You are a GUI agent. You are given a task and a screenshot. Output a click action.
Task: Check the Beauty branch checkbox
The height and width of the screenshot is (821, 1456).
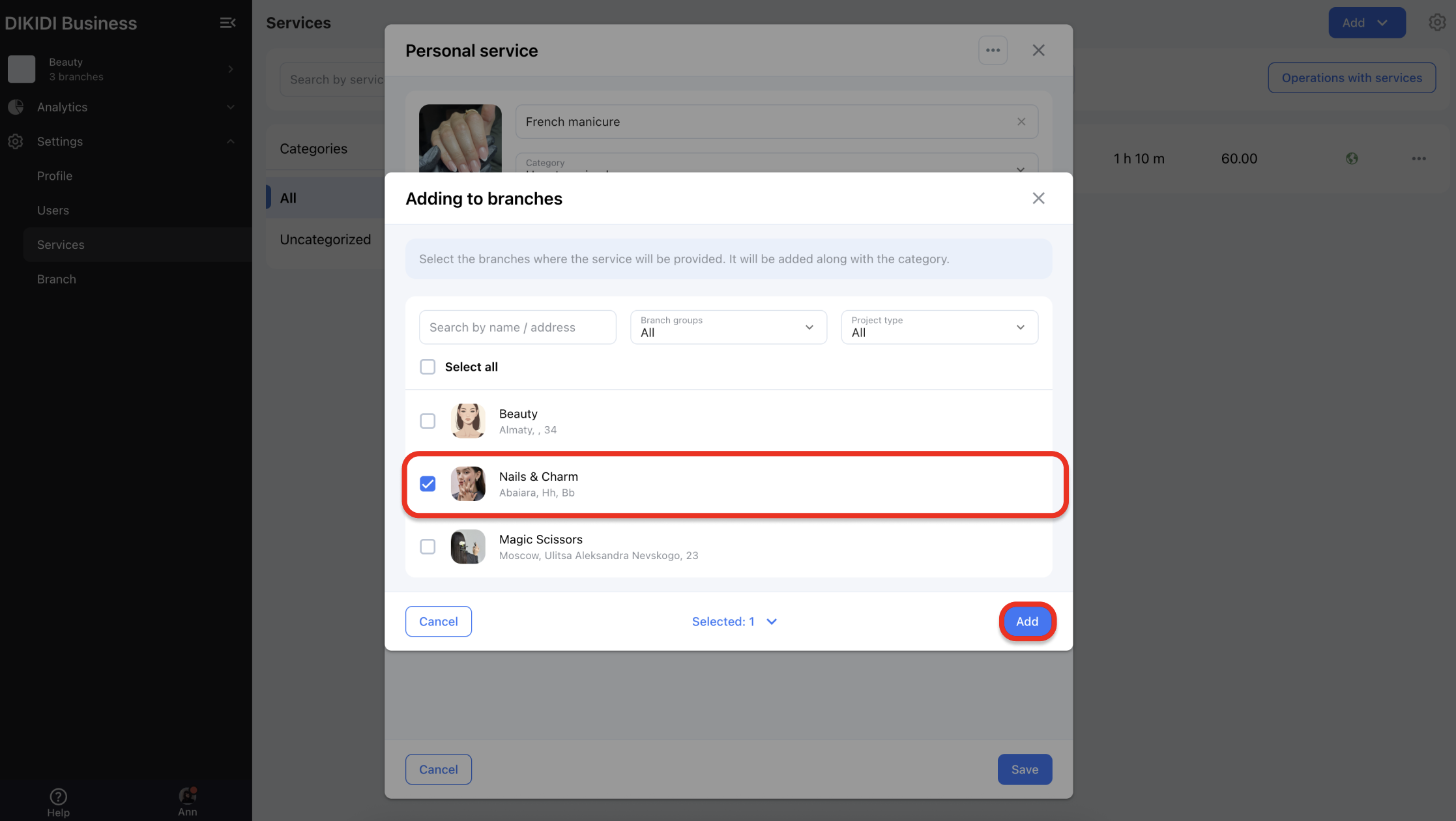tap(428, 421)
